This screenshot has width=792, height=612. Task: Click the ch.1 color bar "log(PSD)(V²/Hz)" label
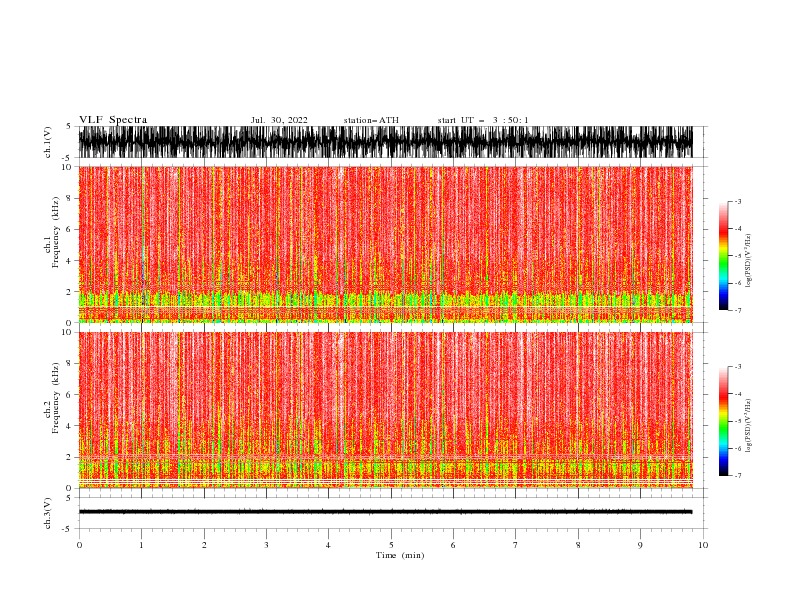point(748,261)
